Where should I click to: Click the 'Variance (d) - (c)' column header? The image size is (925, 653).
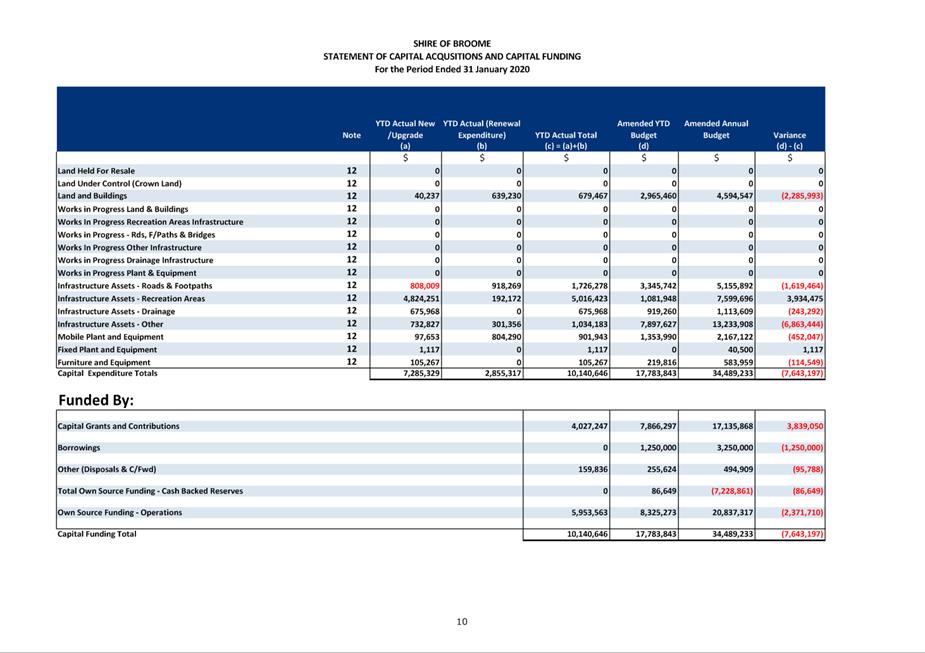[789, 140]
